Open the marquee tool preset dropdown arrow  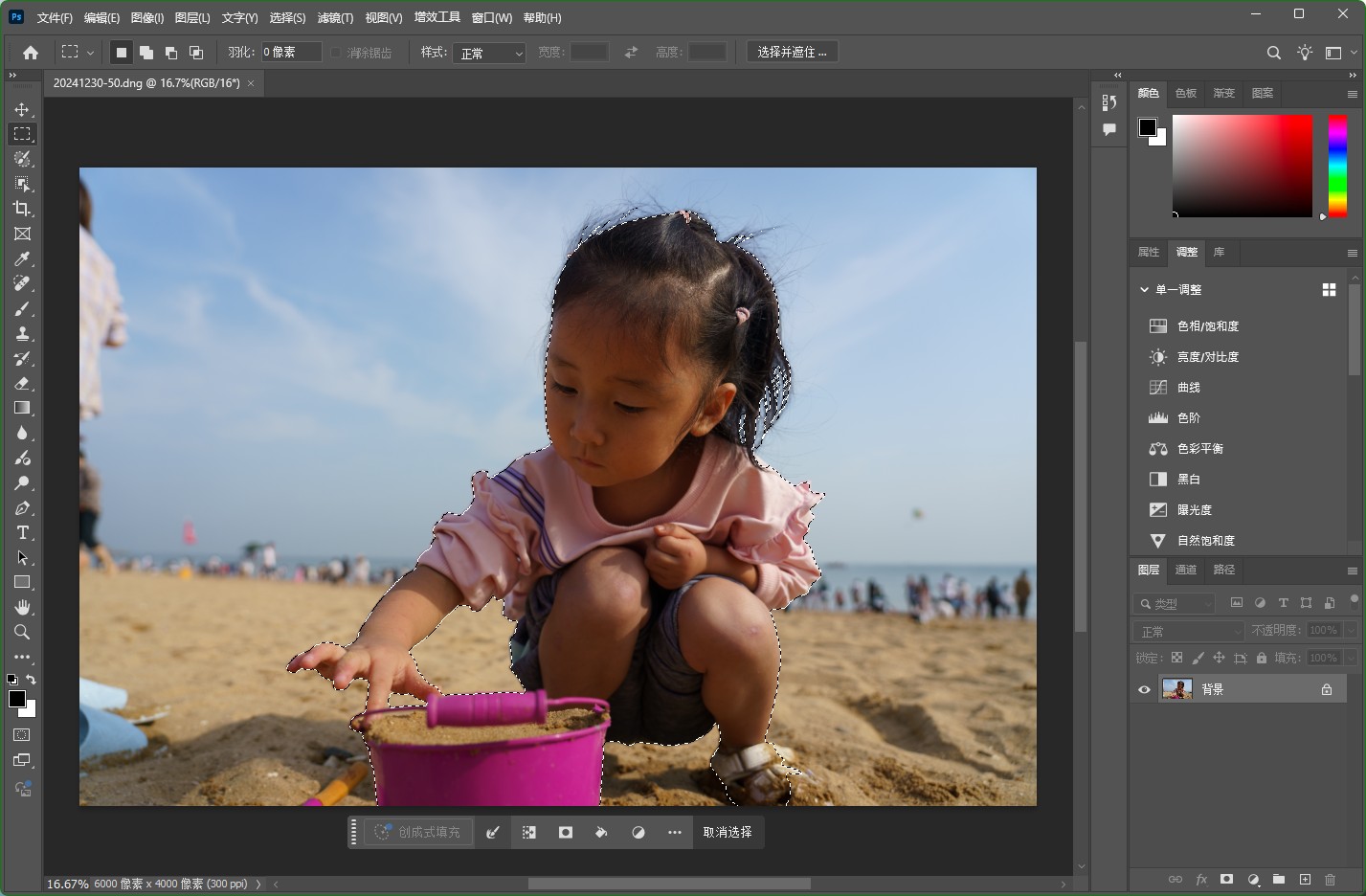[90, 53]
